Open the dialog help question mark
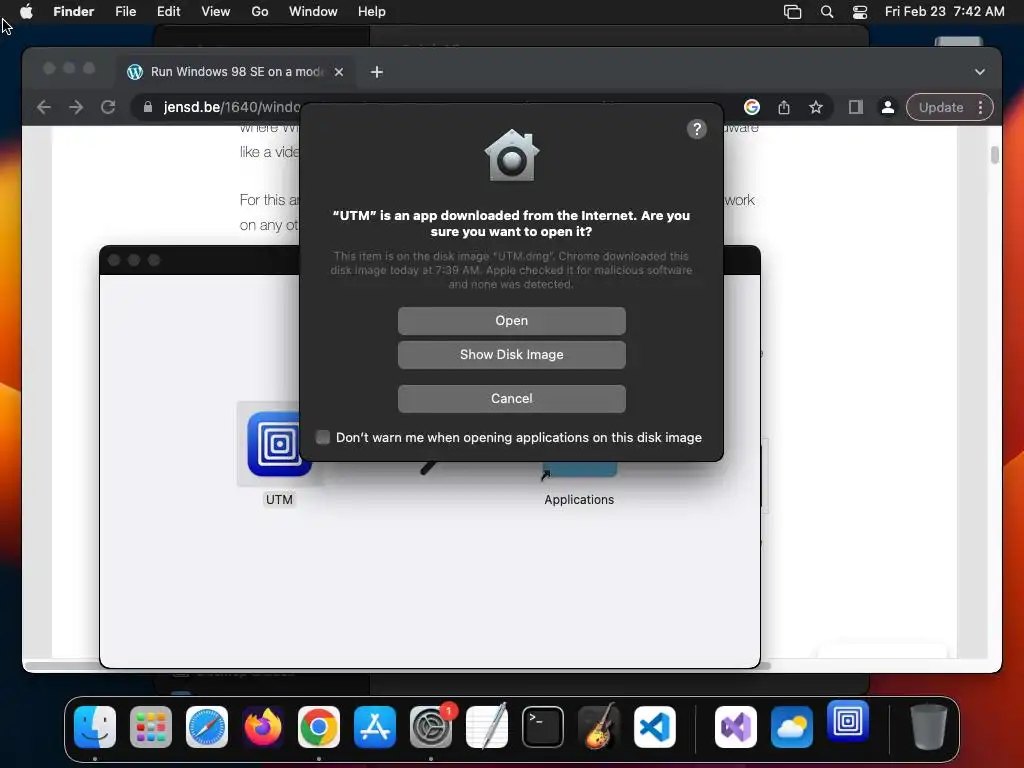This screenshot has height=768, width=1024. click(697, 129)
